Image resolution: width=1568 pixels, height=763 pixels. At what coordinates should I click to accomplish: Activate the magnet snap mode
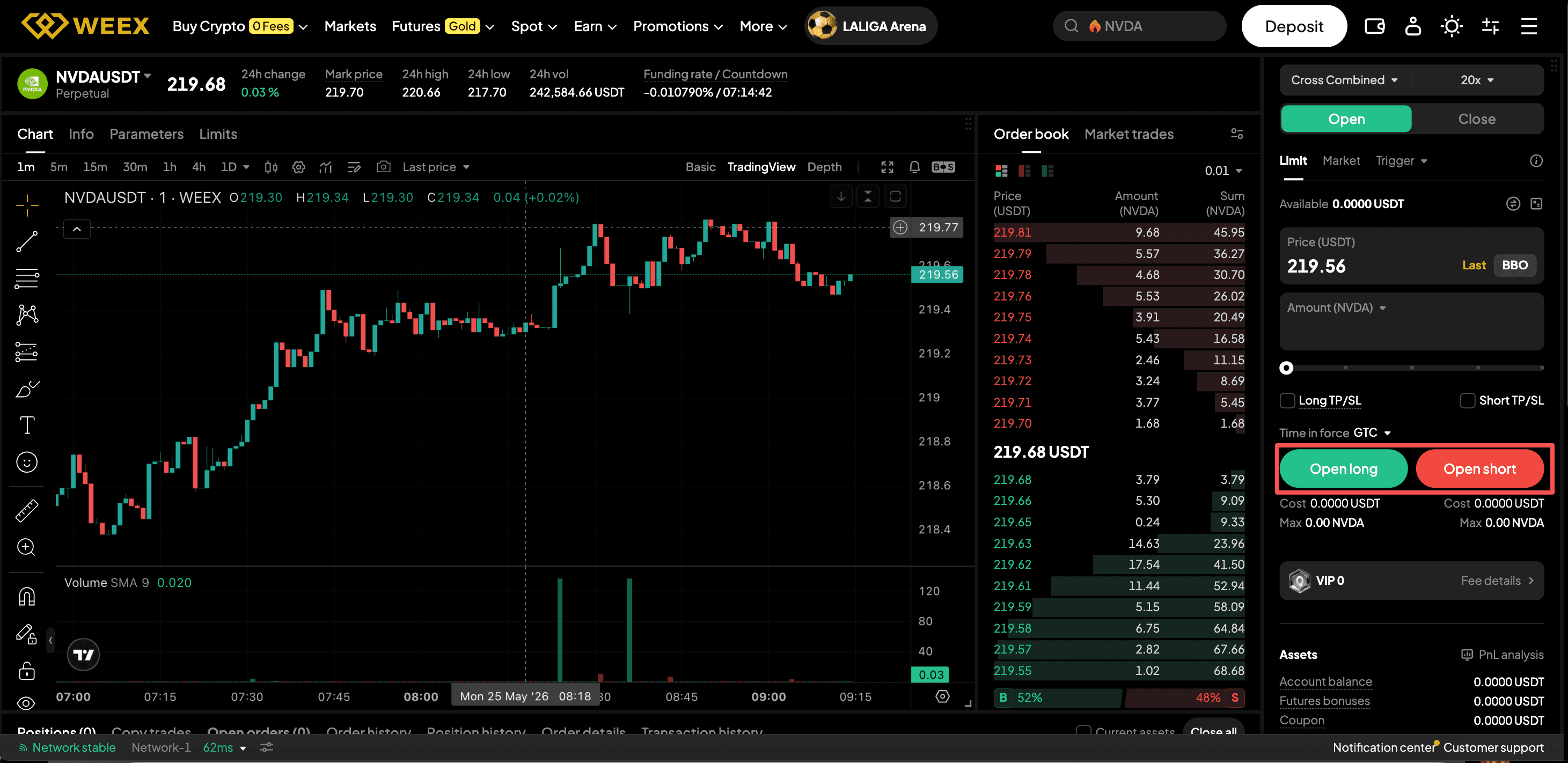click(x=27, y=597)
